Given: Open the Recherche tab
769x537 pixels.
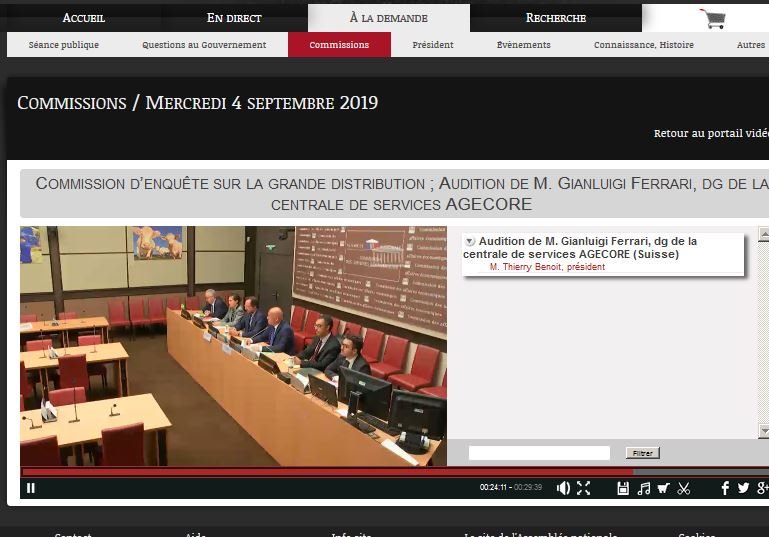Looking at the screenshot, I should coord(556,18).
